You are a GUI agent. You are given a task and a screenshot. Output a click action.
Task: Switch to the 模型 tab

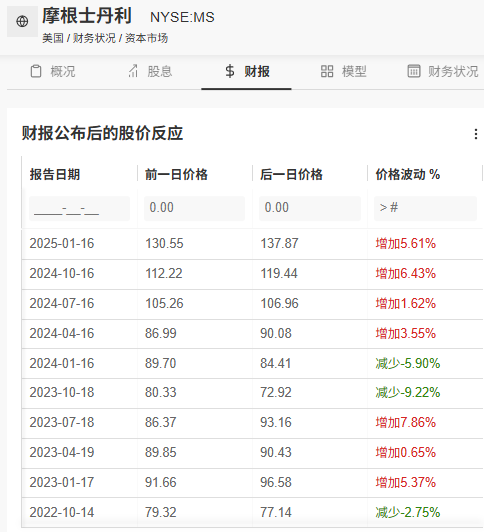pyautogui.click(x=344, y=72)
